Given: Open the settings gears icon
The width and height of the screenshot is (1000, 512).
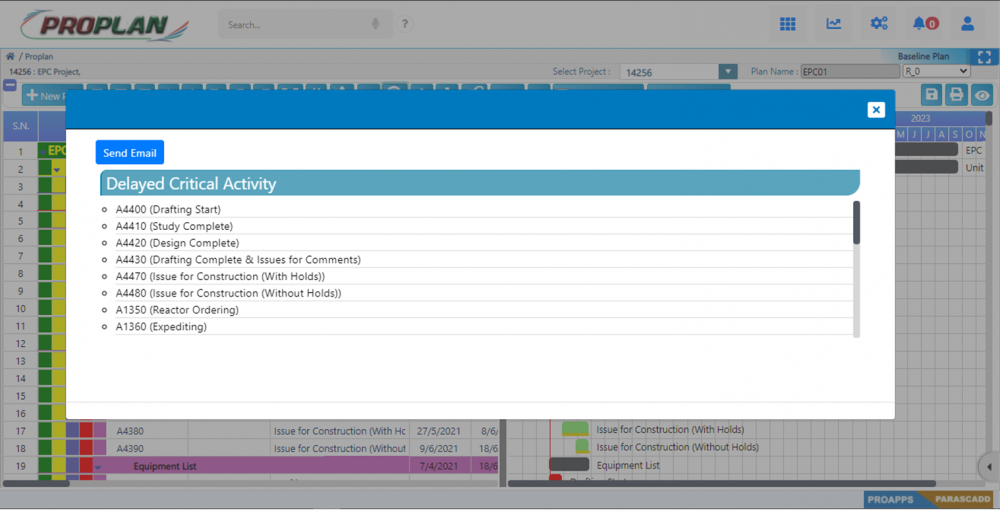Looking at the screenshot, I should tap(879, 24).
